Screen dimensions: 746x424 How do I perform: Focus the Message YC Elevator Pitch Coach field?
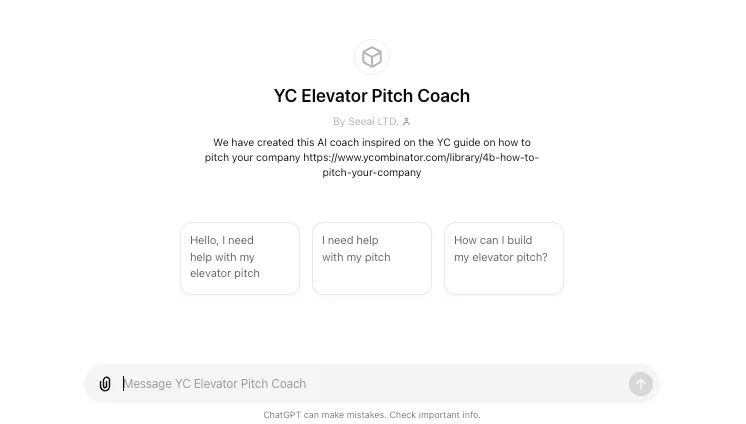pyautogui.click(x=370, y=384)
